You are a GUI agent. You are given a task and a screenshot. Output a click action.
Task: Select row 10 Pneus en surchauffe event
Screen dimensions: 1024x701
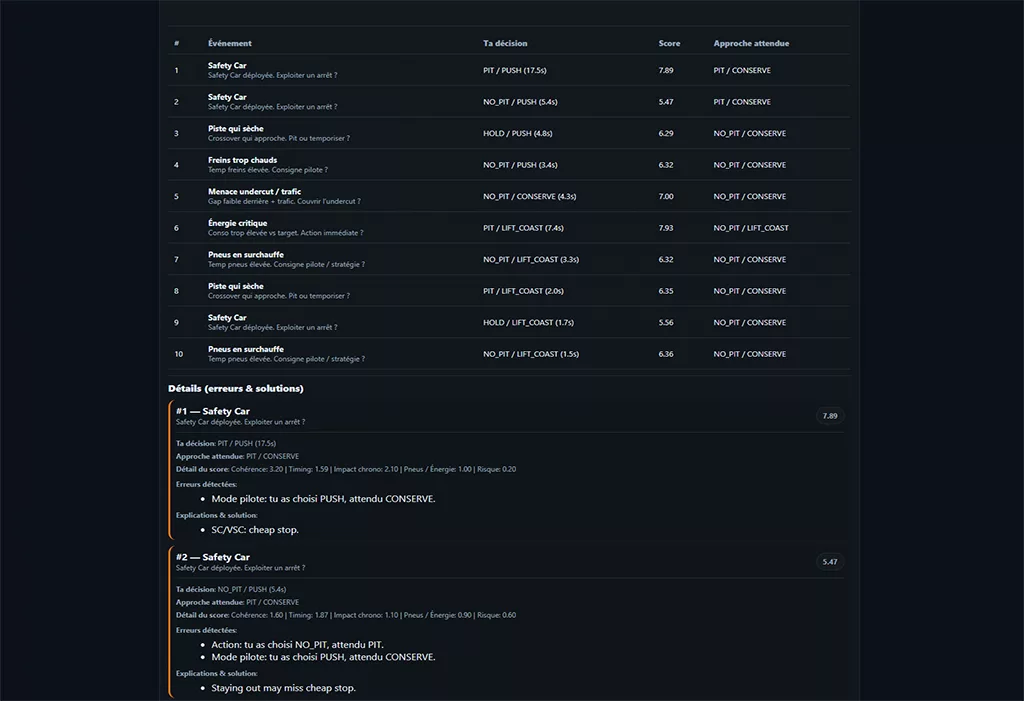(245, 349)
